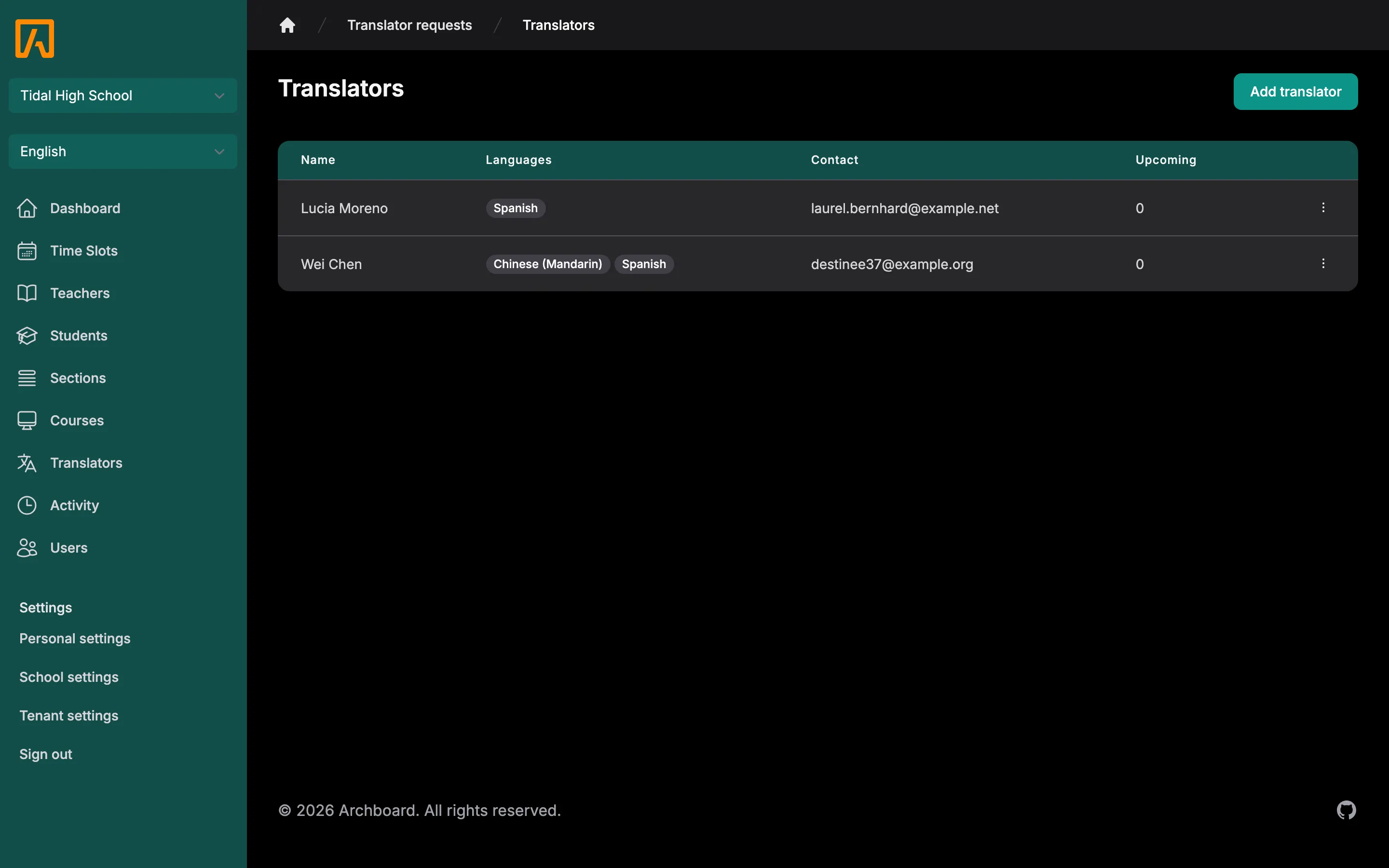Click email laurel.bernhard@example.net
The height and width of the screenshot is (868, 1389).
point(905,208)
